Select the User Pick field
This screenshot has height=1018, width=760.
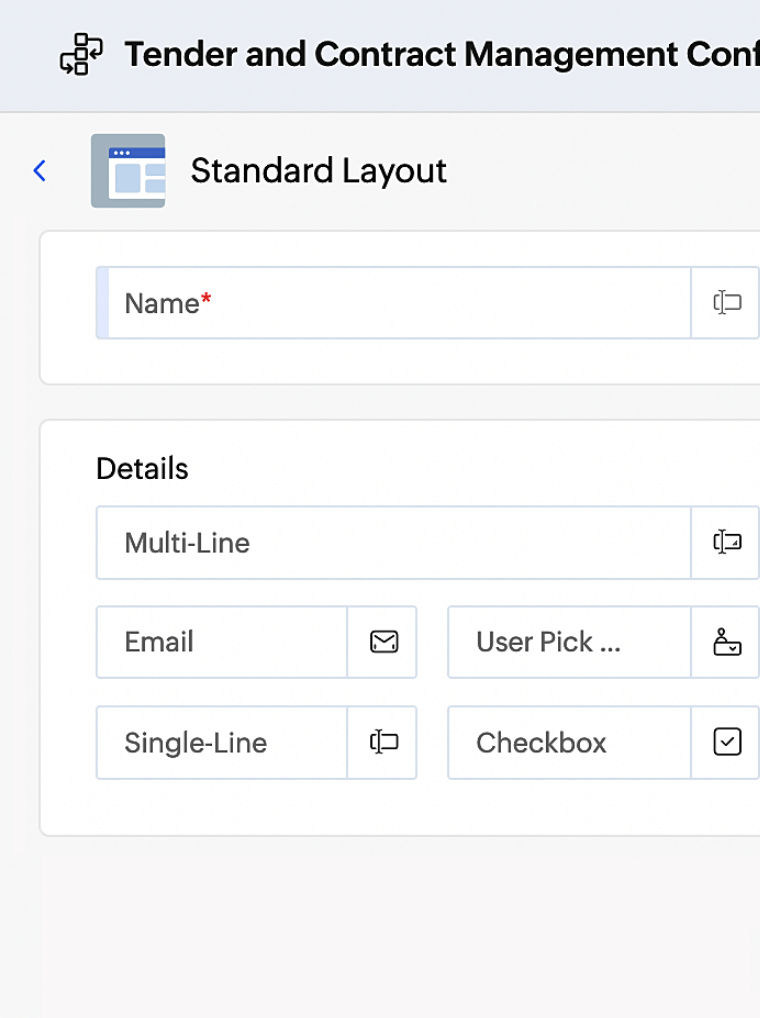[568, 642]
